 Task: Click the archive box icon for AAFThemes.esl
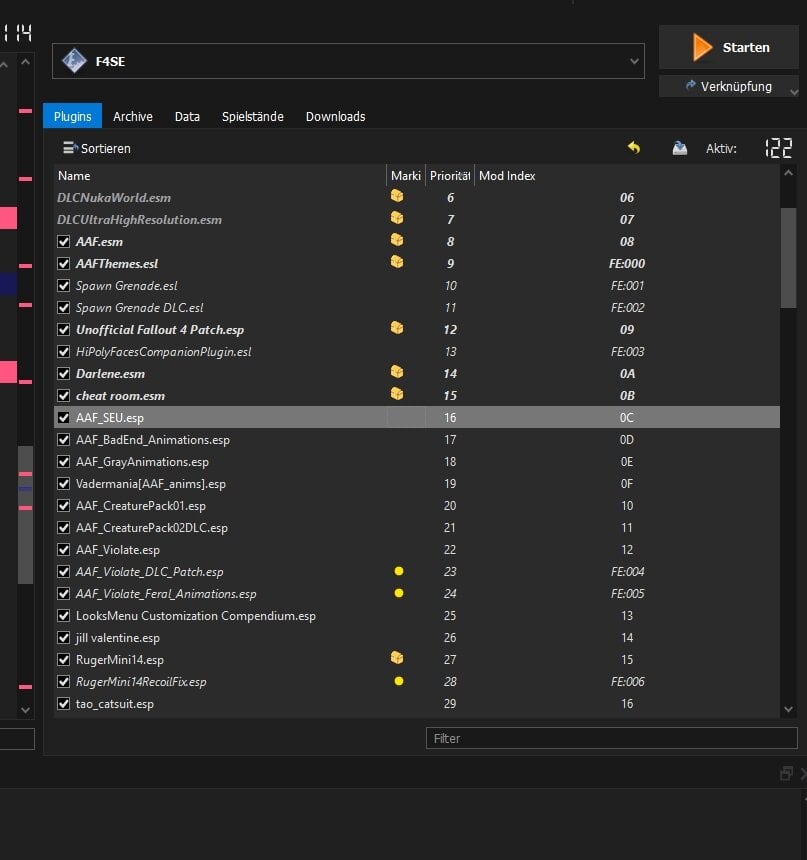(x=397, y=262)
